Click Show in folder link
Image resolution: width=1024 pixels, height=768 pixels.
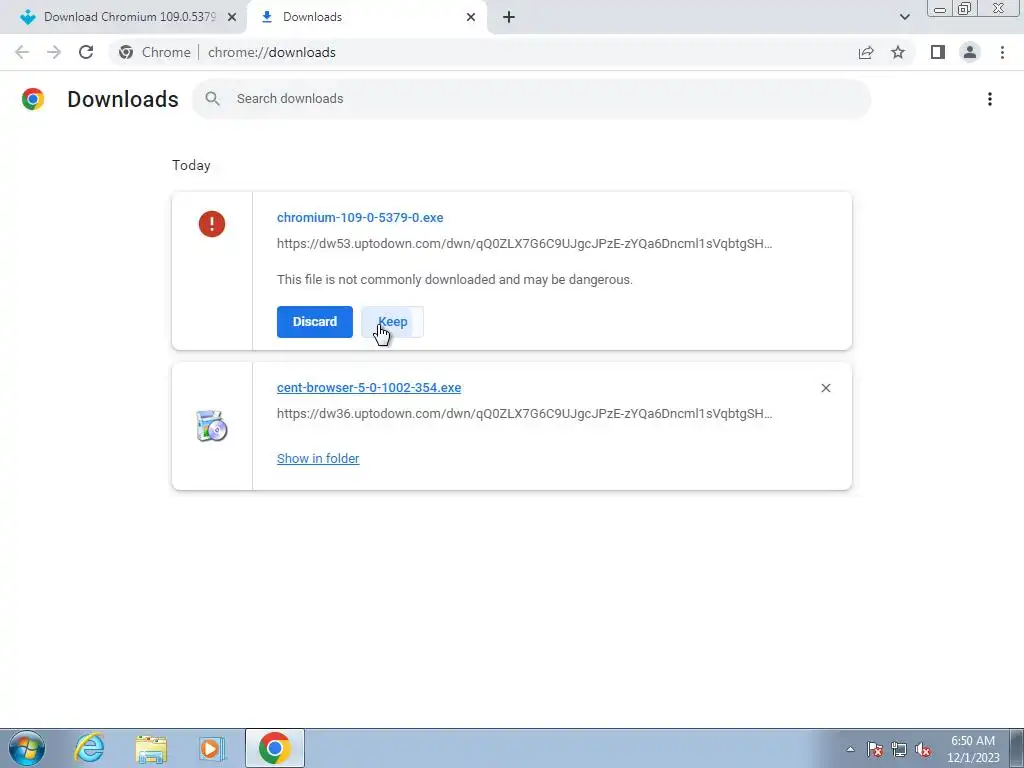tap(318, 458)
